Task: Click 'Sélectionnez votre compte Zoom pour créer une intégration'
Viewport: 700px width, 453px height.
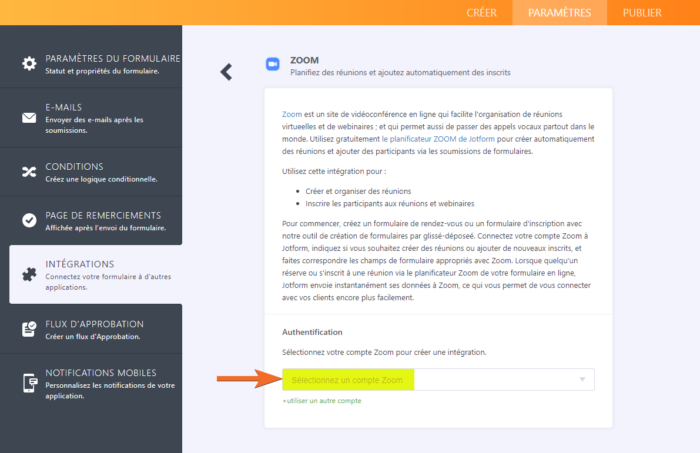Action: point(384,352)
